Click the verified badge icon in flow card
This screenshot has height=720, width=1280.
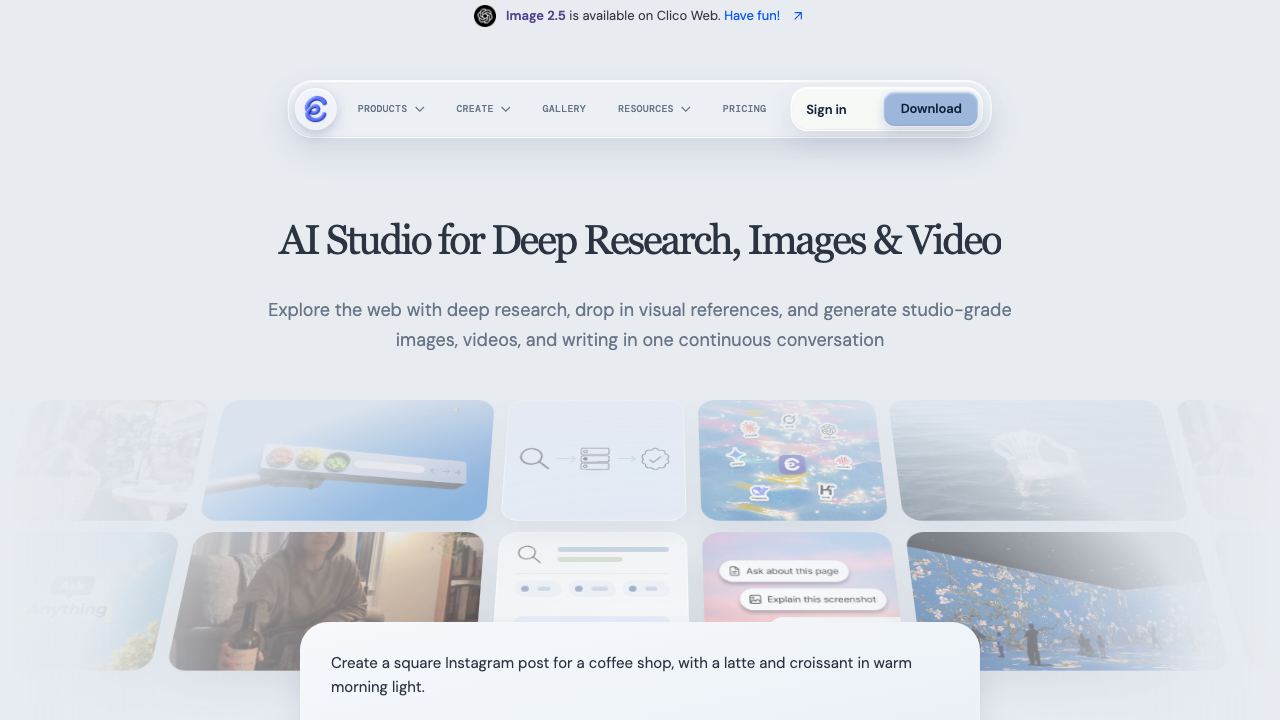[655, 459]
